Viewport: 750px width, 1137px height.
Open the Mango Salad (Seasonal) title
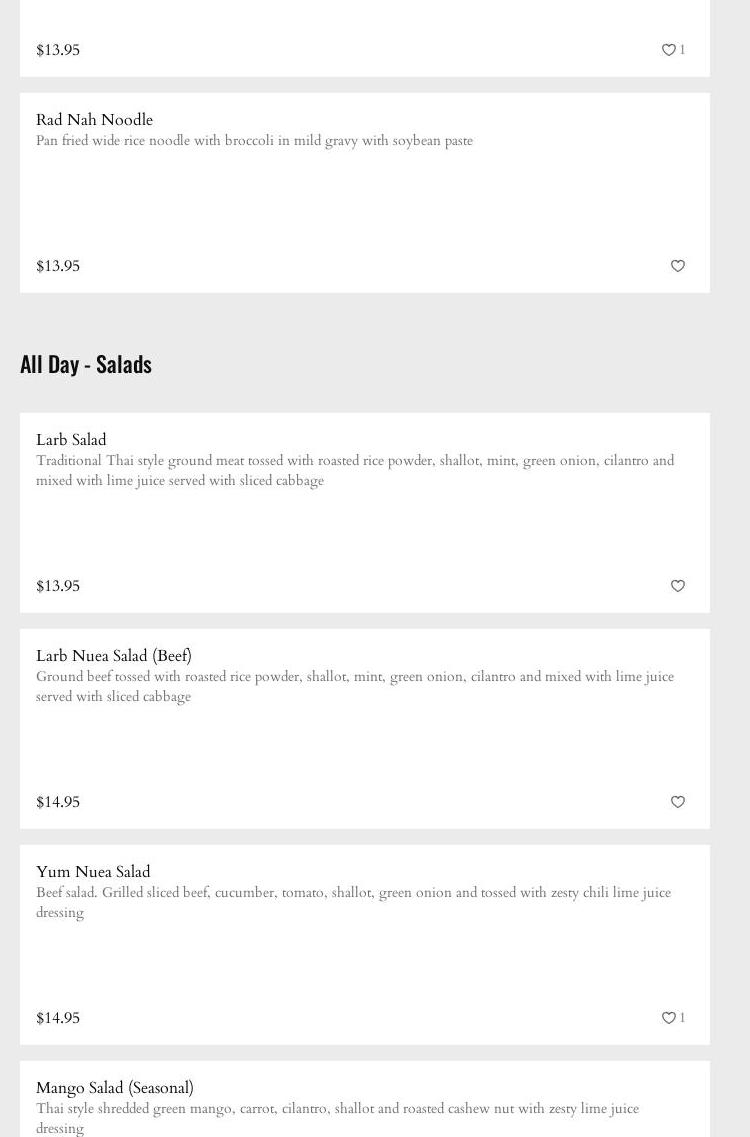(115, 1088)
